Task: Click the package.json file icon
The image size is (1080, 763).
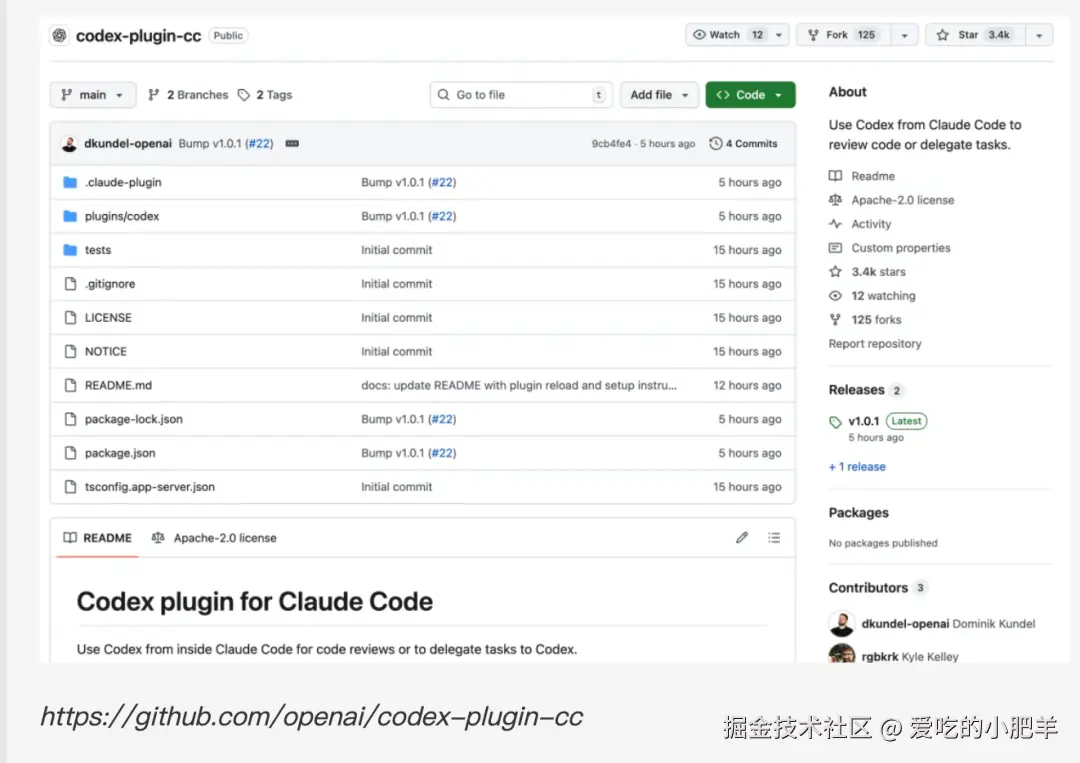Action: click(x=70, y=452)
